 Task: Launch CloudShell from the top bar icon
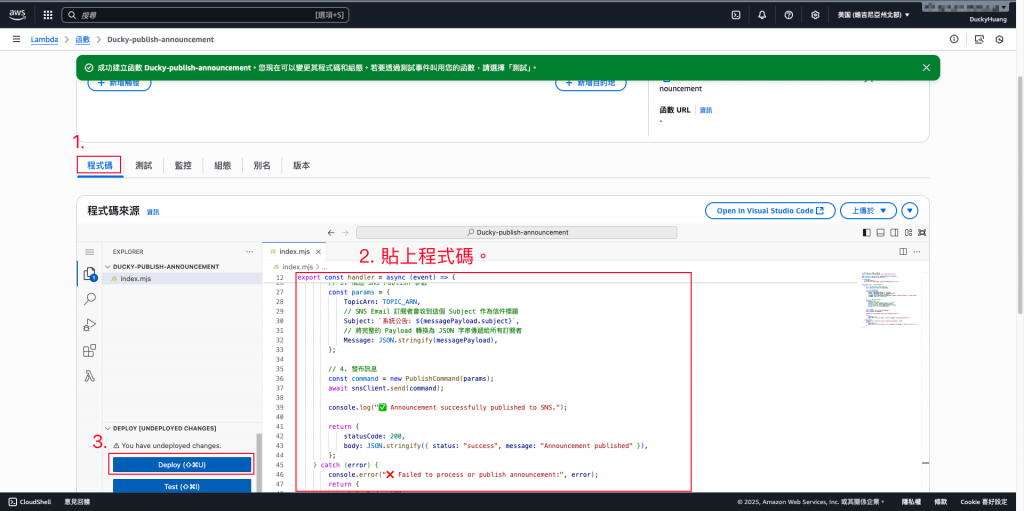(x=735, y=14)
